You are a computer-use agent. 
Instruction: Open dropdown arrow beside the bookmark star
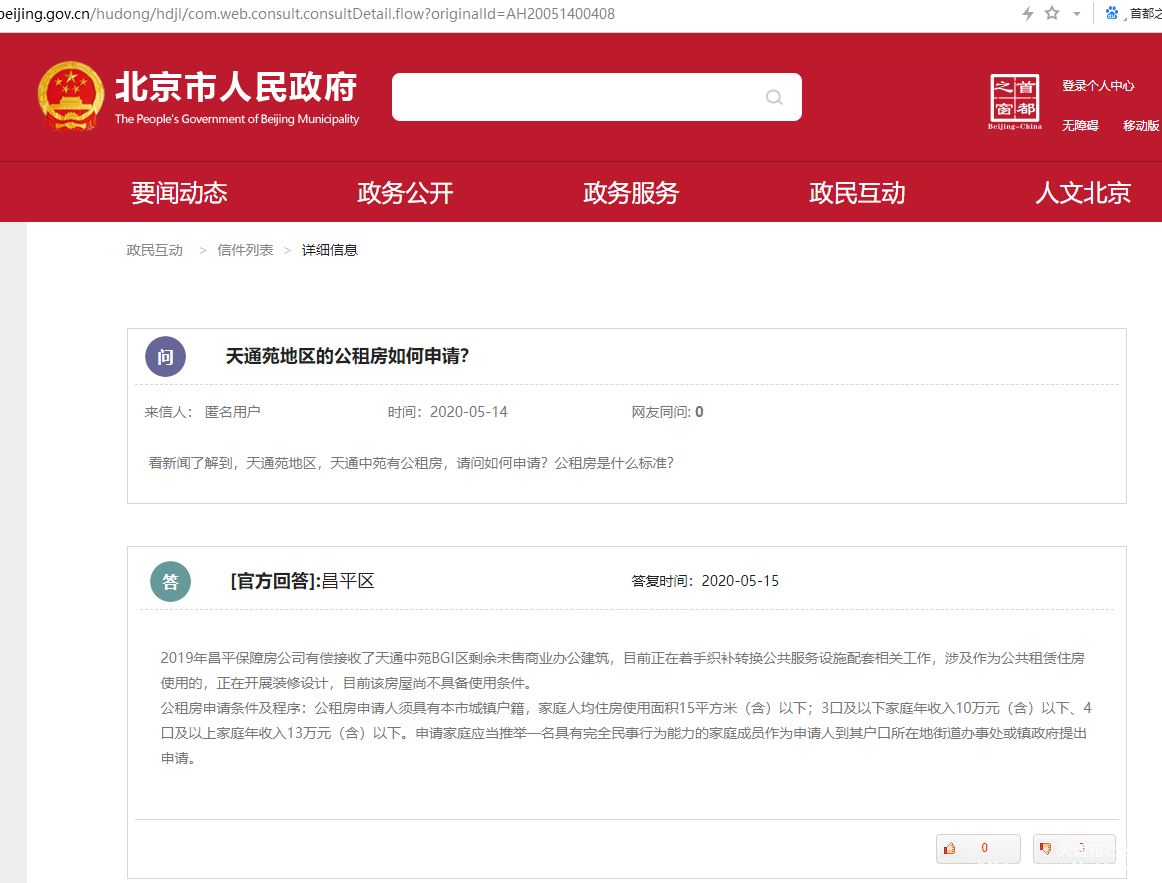tap(1076, 14)
